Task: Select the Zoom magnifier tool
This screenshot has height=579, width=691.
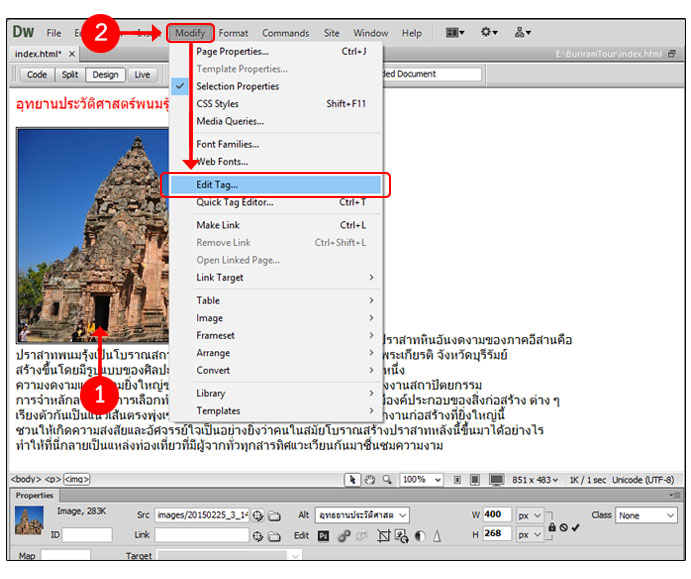Action: click(387, 480)
